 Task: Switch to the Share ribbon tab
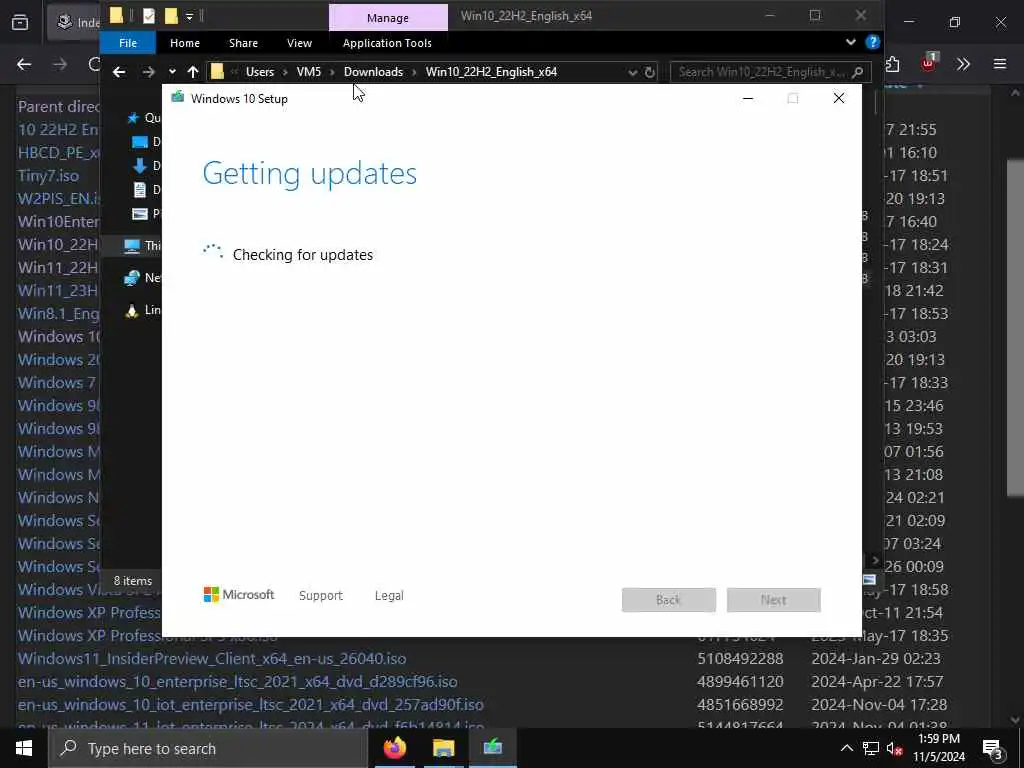[244, 43]
